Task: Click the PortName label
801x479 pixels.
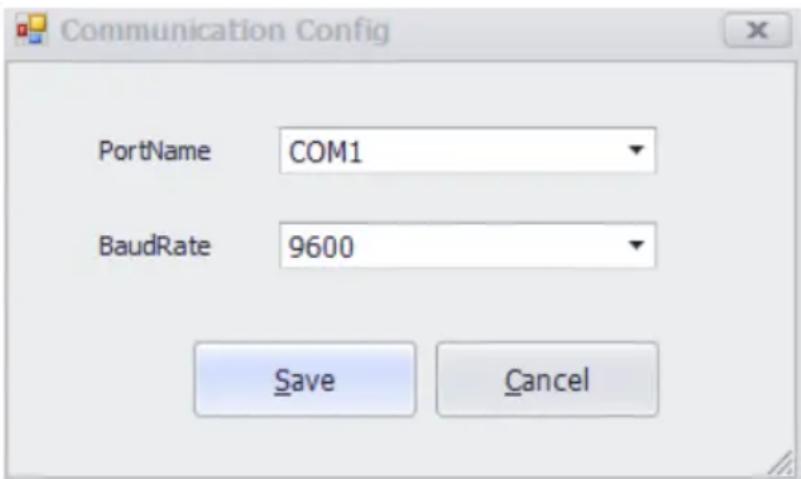Action: [x=154, y=151]
